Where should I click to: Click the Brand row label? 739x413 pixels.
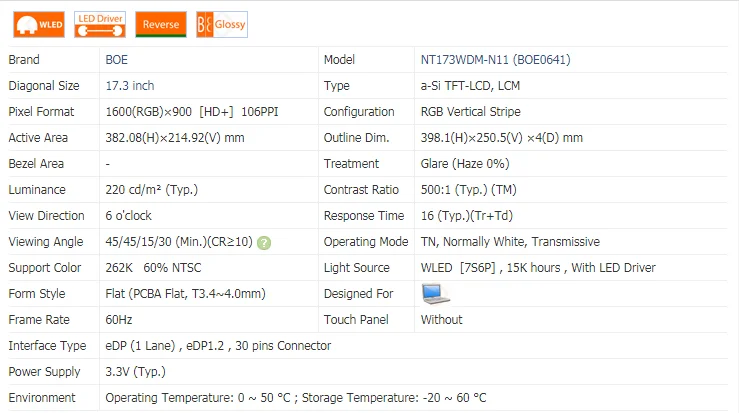pyautogui.click(x=24, y=60)
